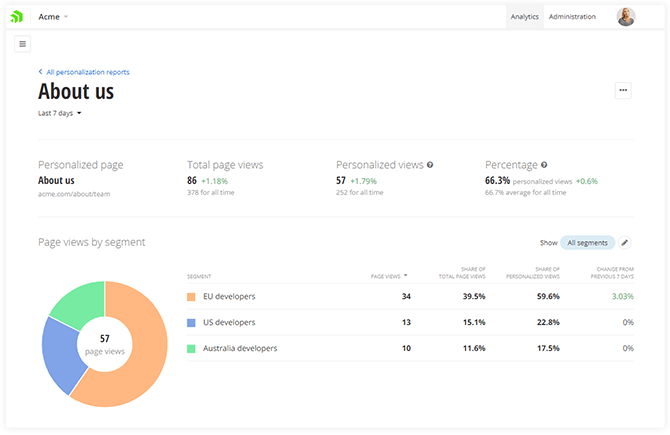Open the user avatar profile menu
This screenshot has height=435, width=670.
(x=626, y=17)
